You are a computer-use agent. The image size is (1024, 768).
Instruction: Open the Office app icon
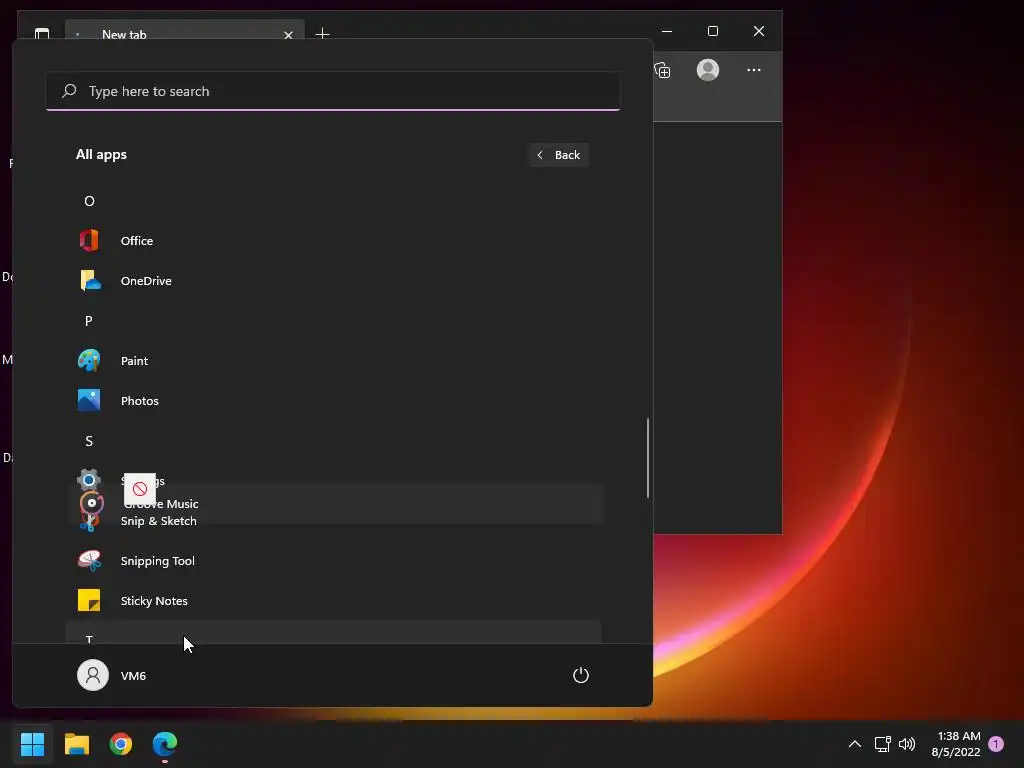coord(89,240)
